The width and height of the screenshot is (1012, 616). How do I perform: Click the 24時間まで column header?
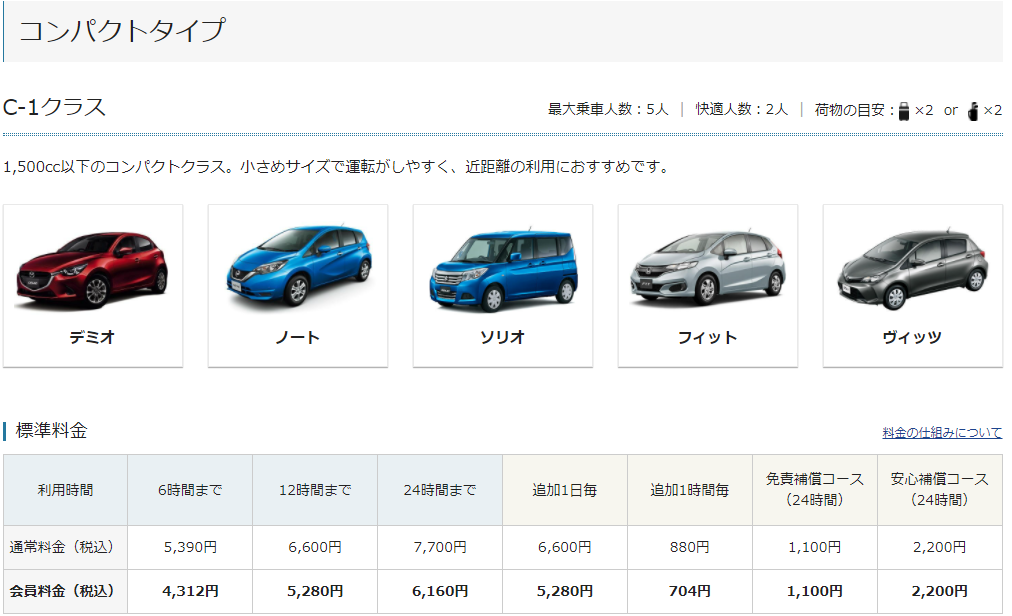(440, 490)
